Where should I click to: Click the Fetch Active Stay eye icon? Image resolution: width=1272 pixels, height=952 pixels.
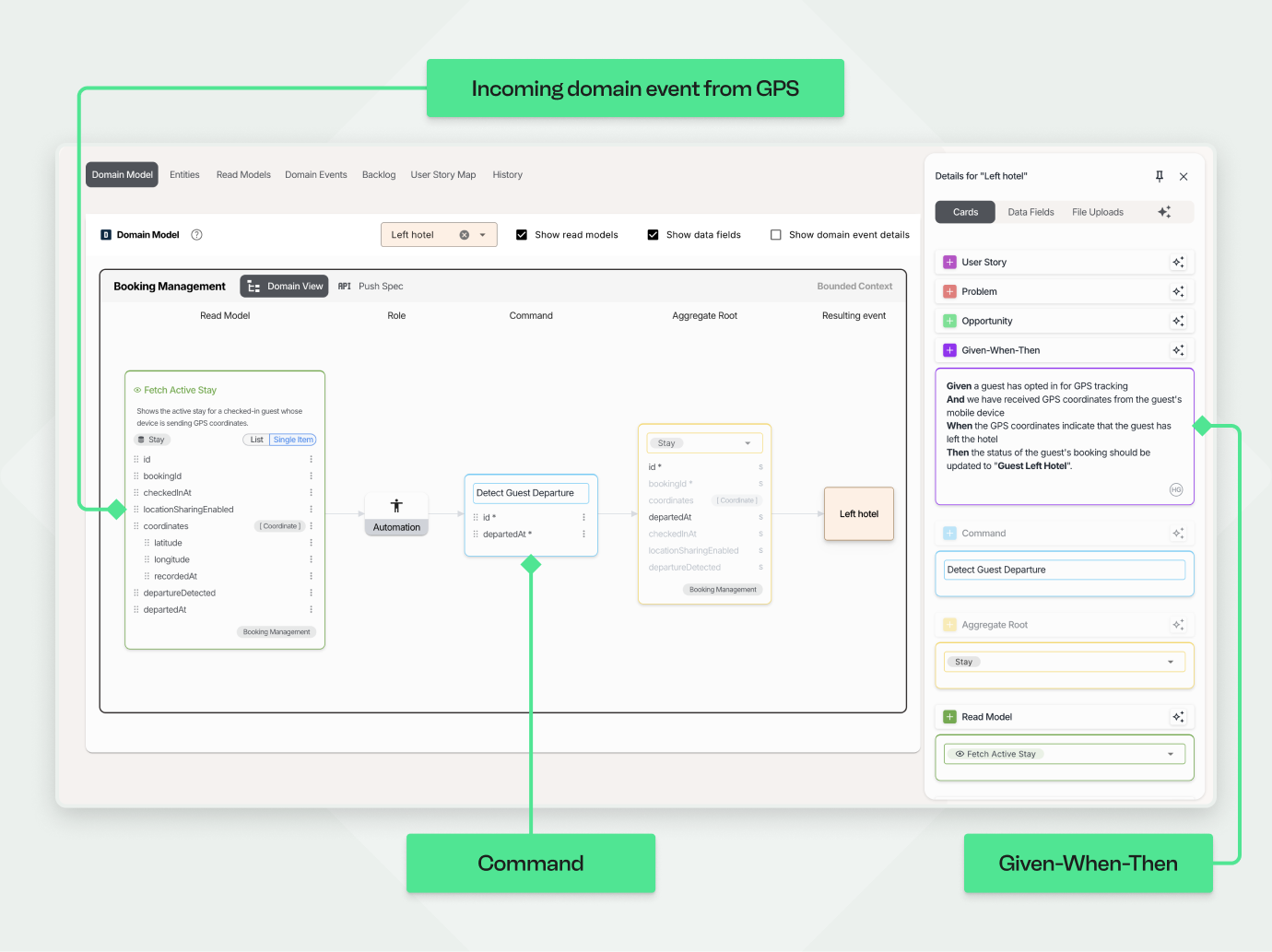pyautogui.click(x=137, y=390)
